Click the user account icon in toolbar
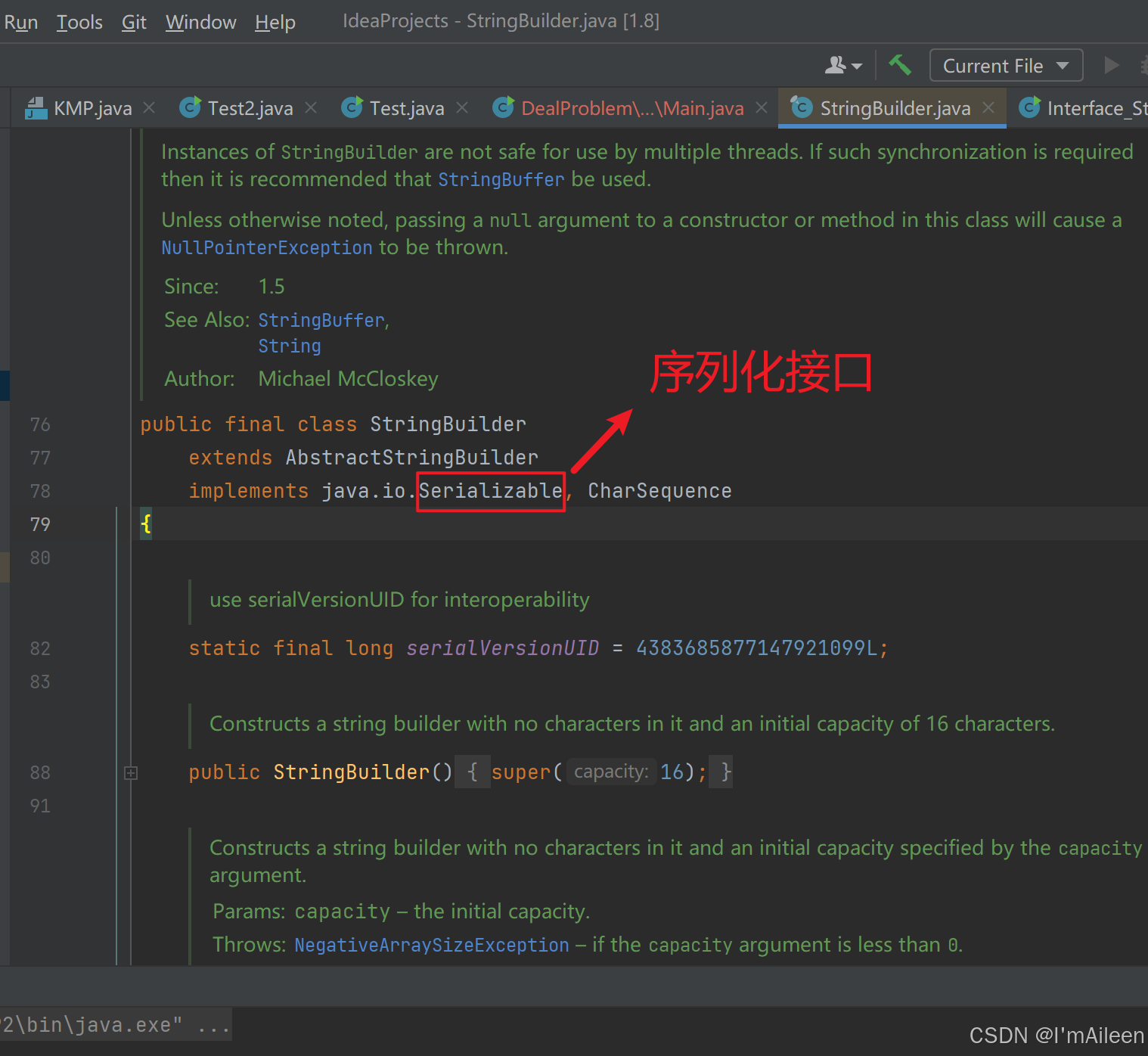 point(842,66)
